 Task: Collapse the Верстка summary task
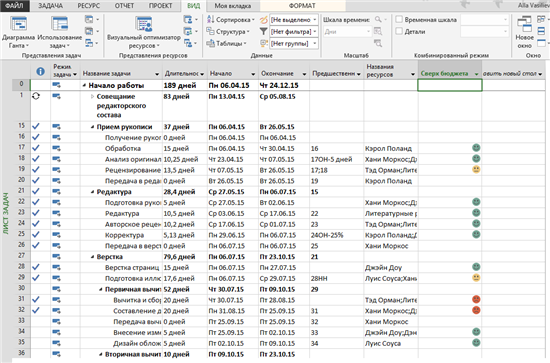(92, 257)
